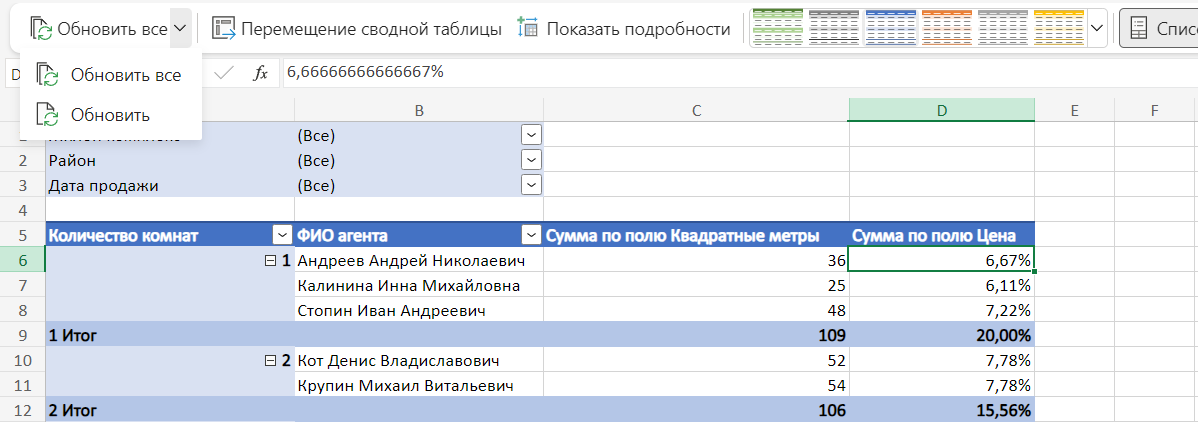The image size is (1198, 422).
Task: Apply the green PivotTable style
Action: 776,29
